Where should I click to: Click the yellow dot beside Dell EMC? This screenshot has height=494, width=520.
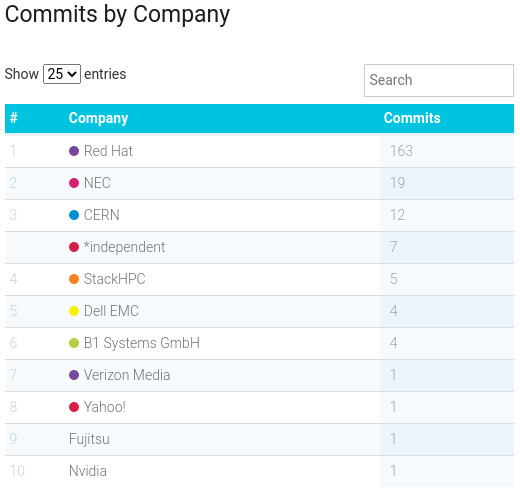[74, 311]
